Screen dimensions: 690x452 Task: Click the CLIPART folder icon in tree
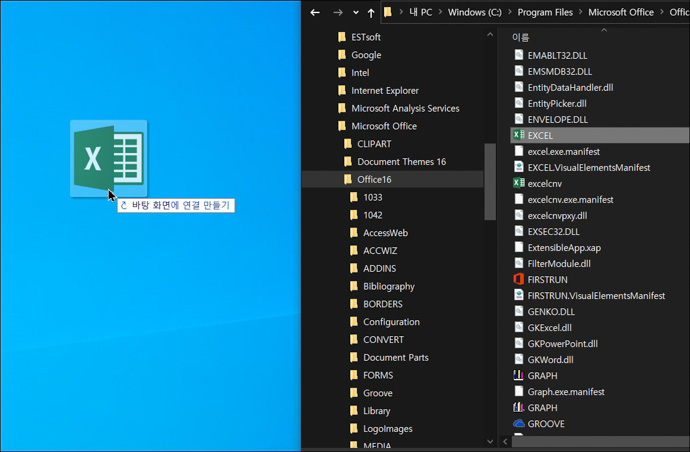click(348, 143)
